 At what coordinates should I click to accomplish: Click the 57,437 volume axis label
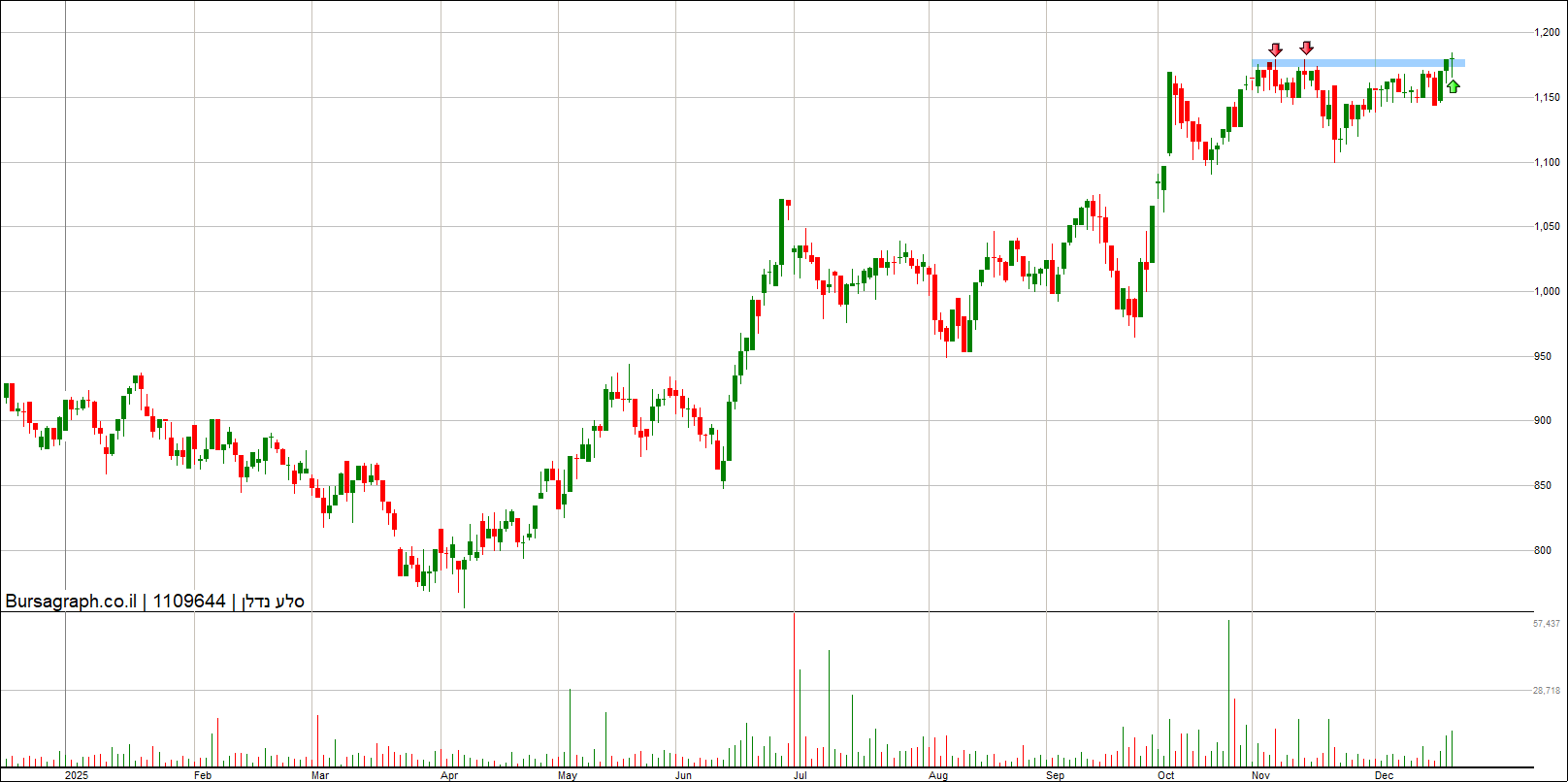pyautogui.click(x=1547, y=623)
